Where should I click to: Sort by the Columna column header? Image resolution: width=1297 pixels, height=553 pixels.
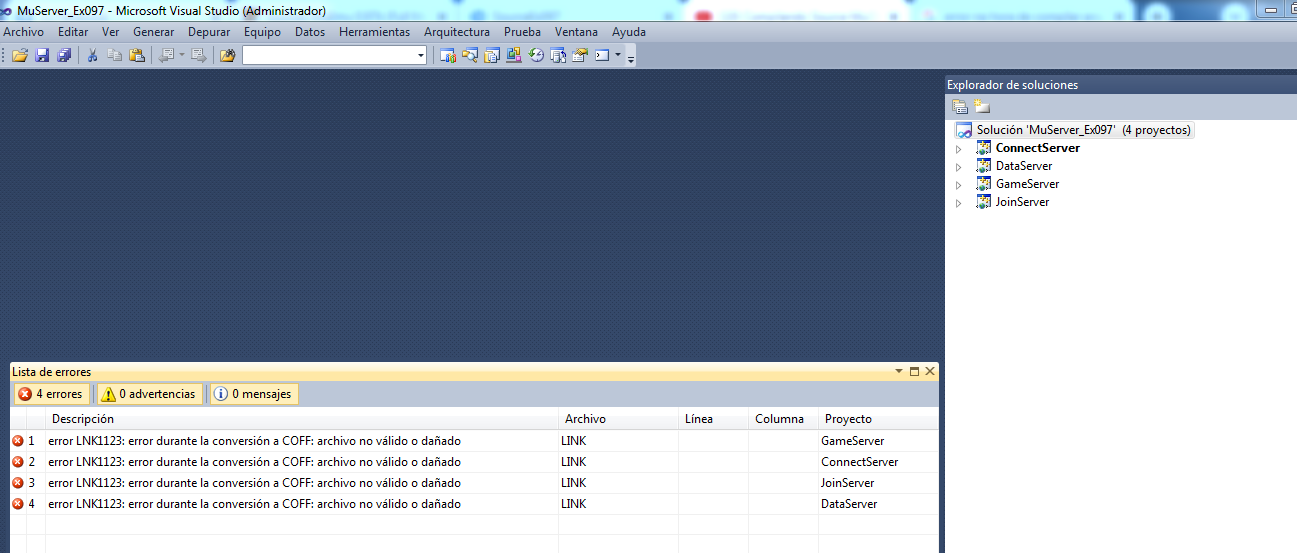[x=783, y=419]
